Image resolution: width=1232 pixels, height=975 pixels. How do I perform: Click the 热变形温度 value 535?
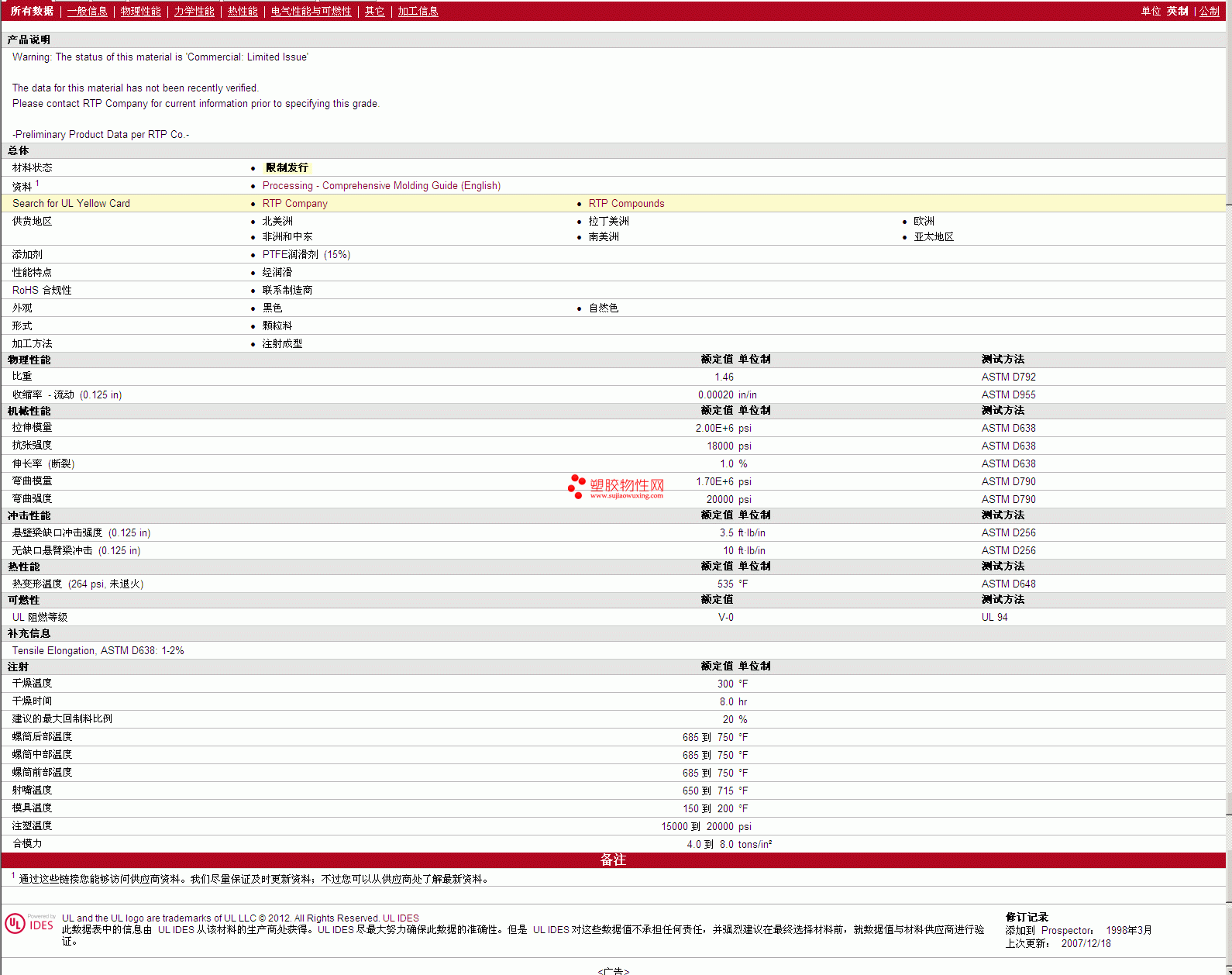click(725, 584)
